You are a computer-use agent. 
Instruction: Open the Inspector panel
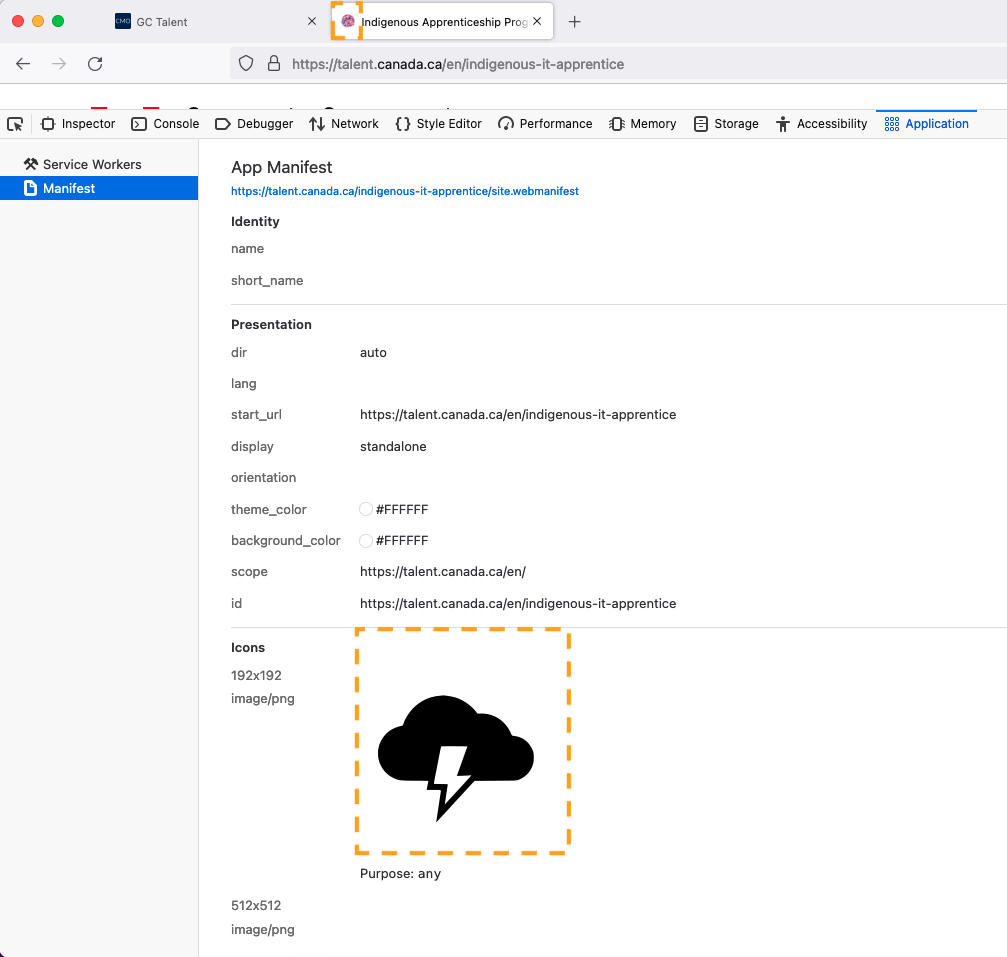coord(78,124)
